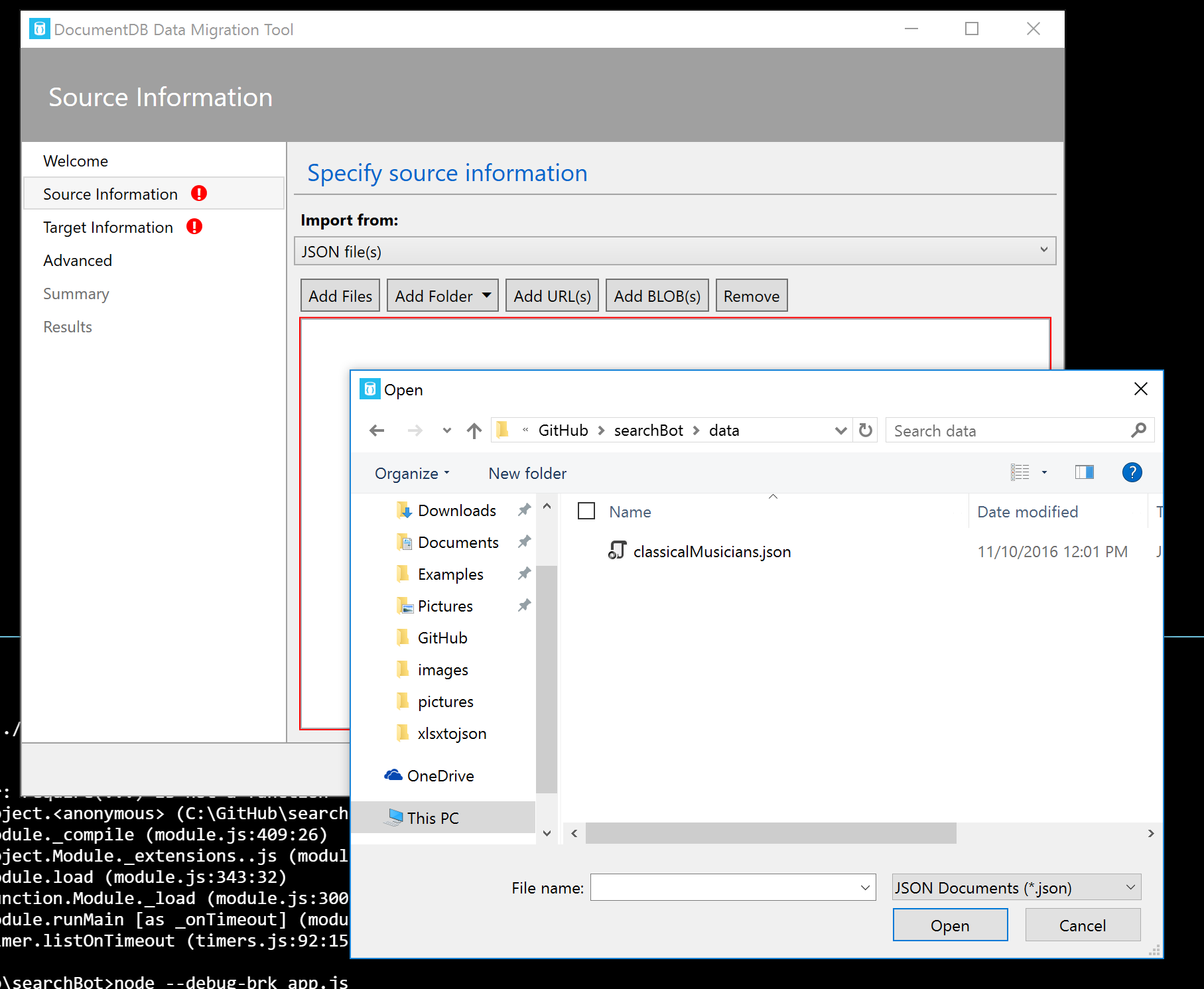
Task: Click the Open button in dialog
Action: tap(950, 925)
